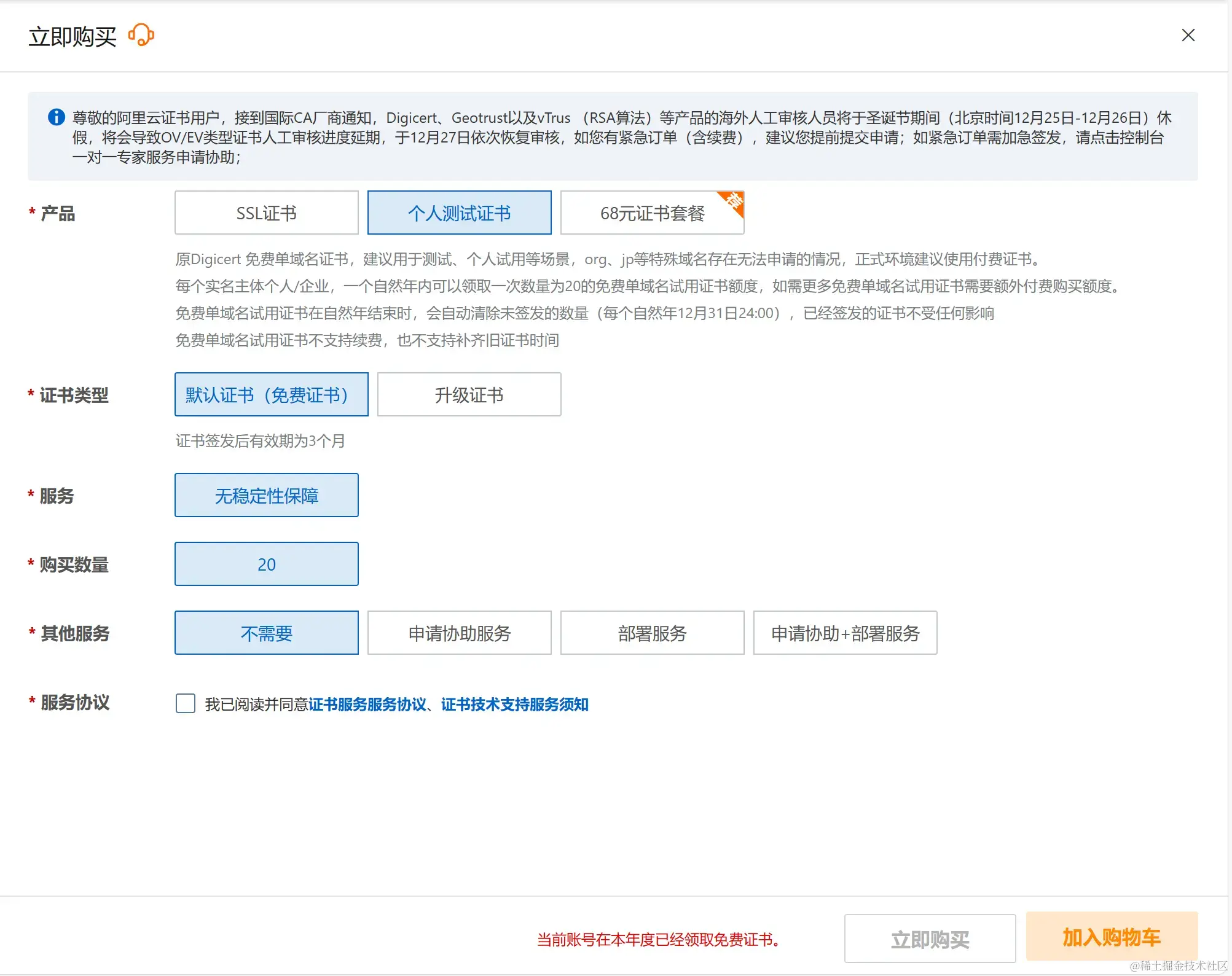The width and height of the screenshot is (1232, 976).
Task: Tick the service agreement checkbox
Action: [x=186, y=703]
